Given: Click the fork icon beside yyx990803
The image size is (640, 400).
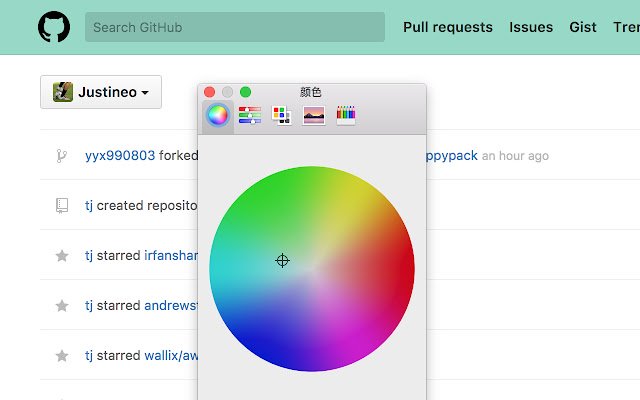Looking at the screenshot, I should point(62,156).
